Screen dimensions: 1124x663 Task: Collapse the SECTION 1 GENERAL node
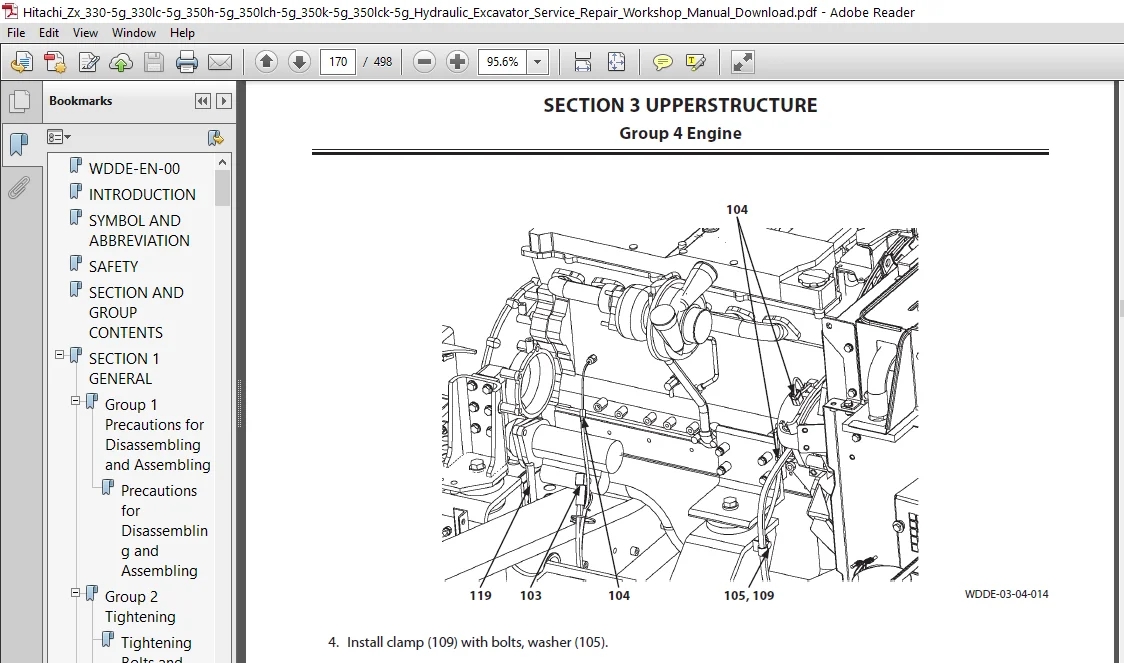pyautogui.click(x=59, y=355)
